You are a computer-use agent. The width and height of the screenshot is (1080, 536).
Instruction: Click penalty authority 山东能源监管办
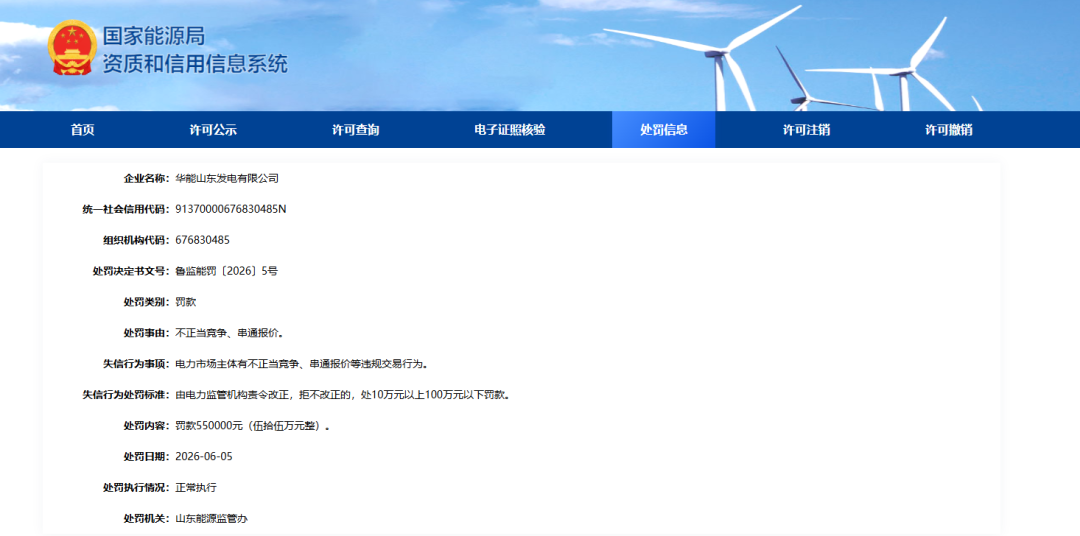[211, 518]
